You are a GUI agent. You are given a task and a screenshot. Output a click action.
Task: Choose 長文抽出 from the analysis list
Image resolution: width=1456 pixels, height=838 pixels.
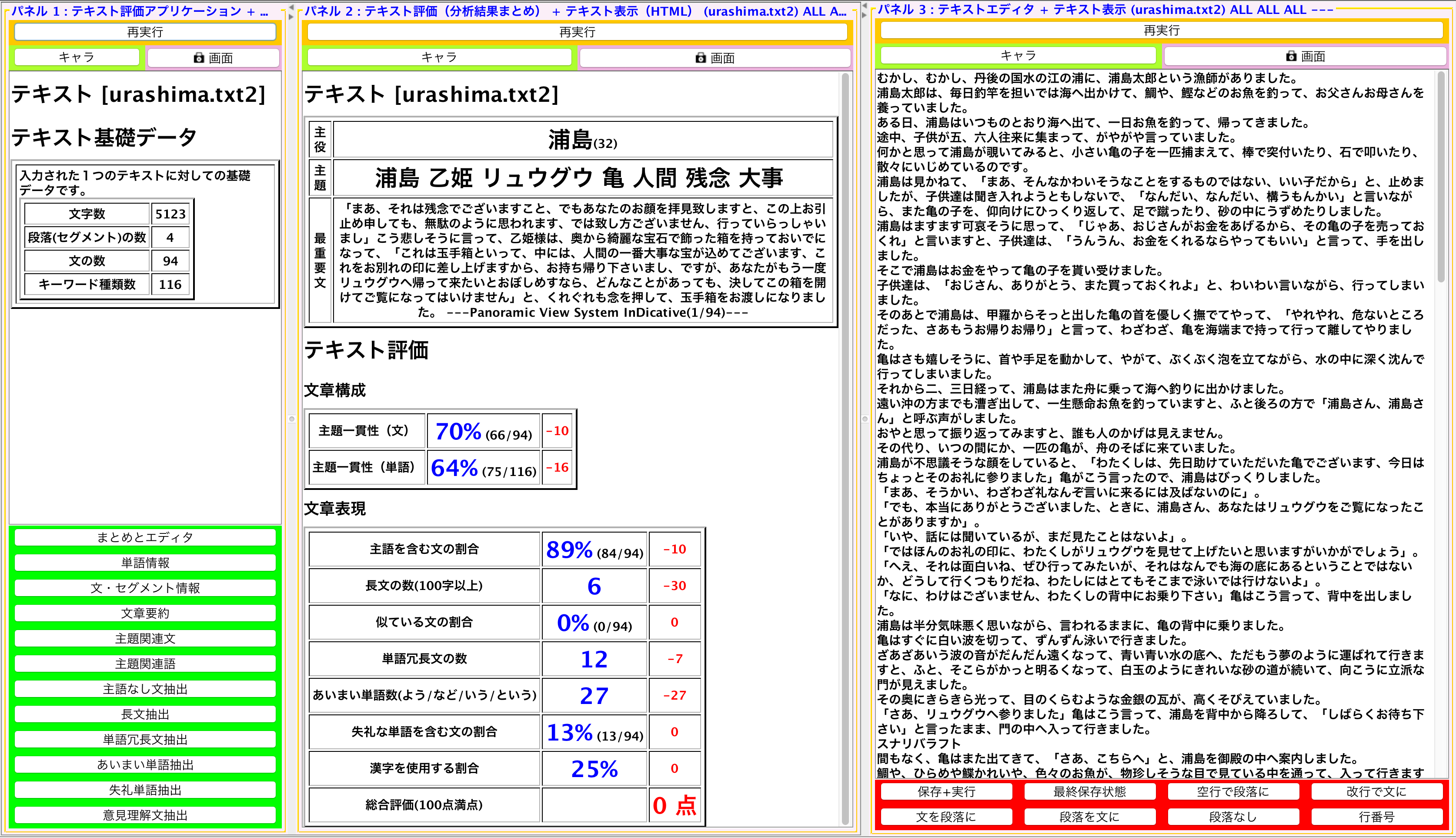point(145,714)
